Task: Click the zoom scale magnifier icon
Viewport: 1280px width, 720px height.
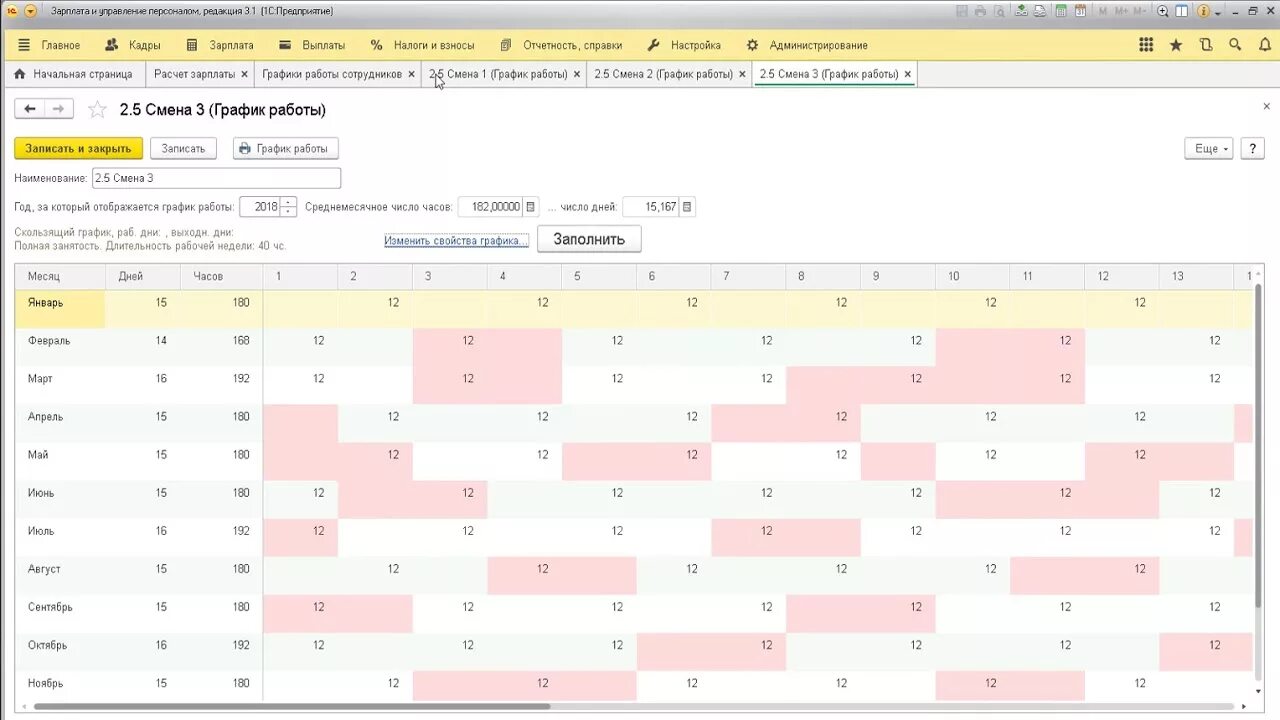Action: pyautogui.click(x=1163, y=11)
